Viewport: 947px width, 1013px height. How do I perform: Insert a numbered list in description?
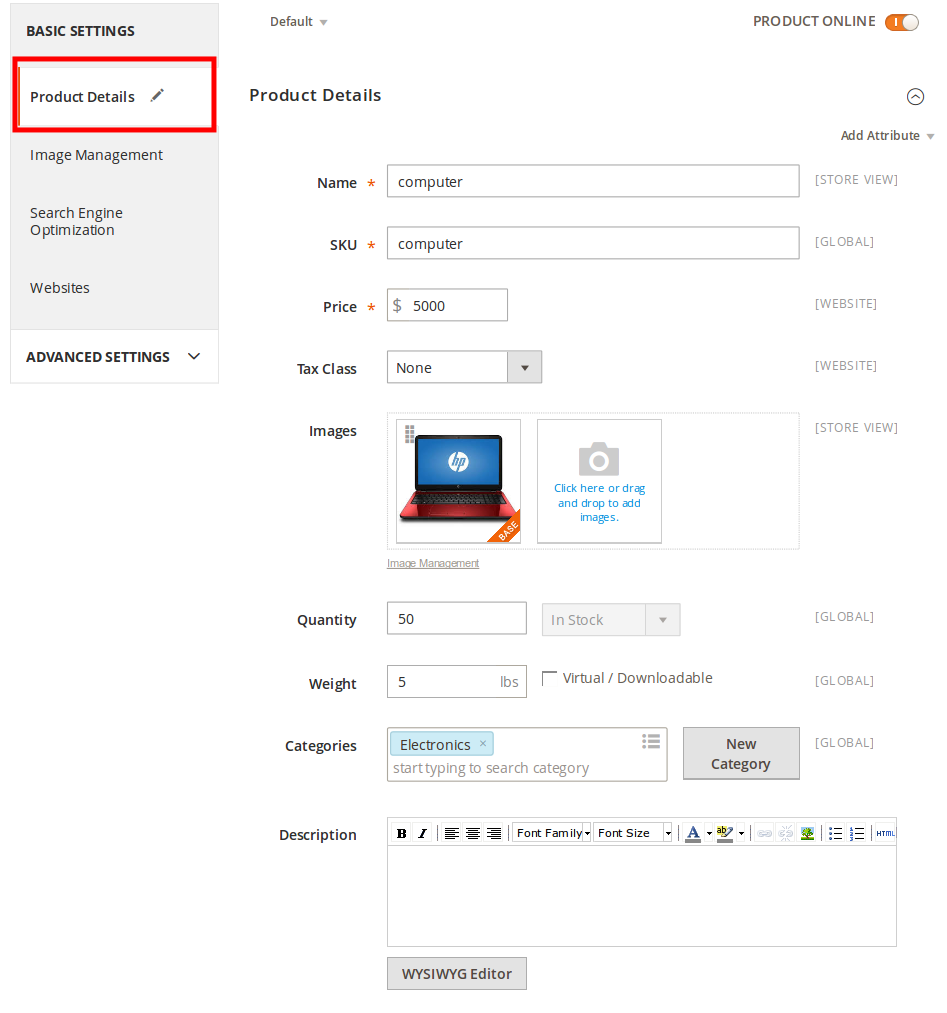click(x=857, y=833)
